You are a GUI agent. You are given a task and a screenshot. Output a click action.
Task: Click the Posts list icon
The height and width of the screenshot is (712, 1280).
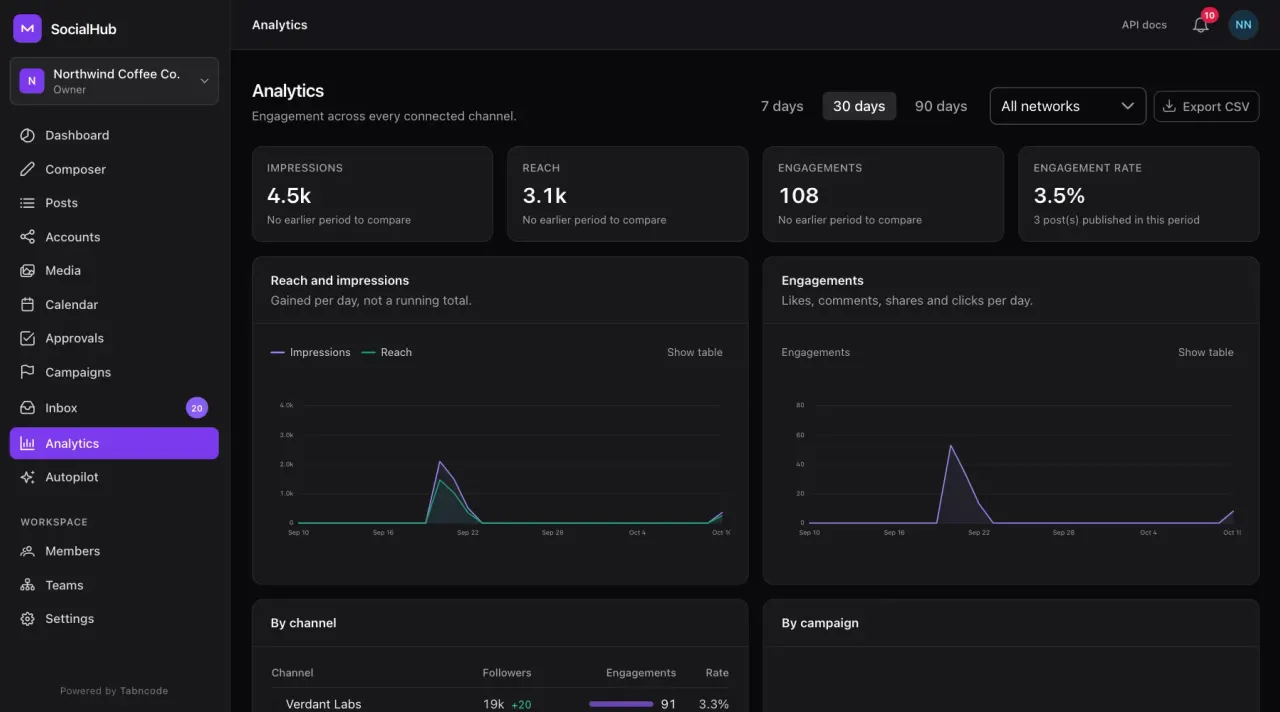click(27, 203)
